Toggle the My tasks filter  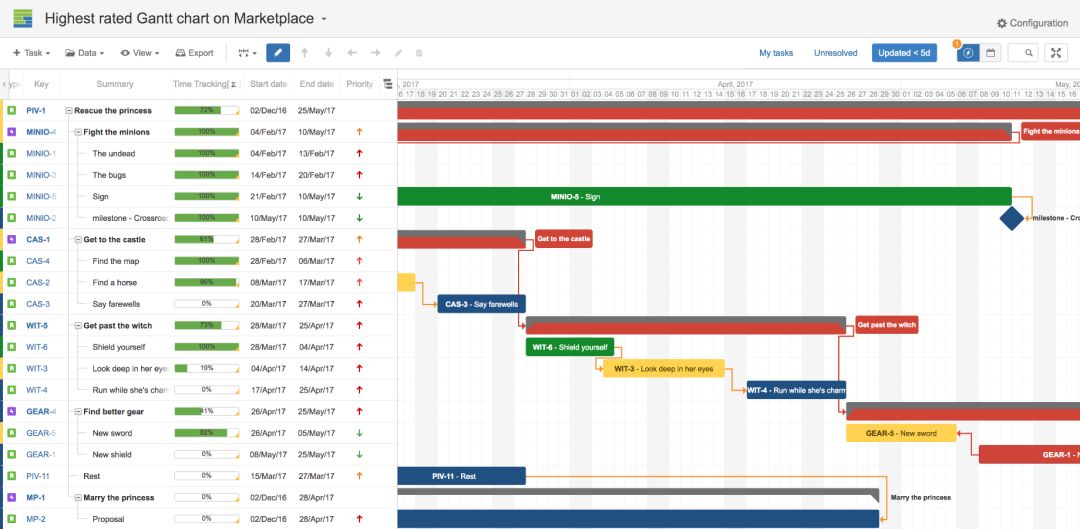click(776, 53)
